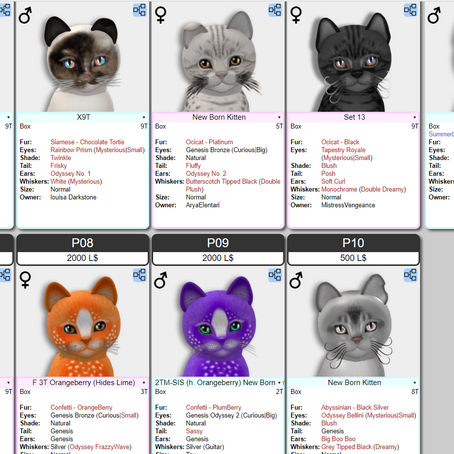The image size is (454, 454).
Task: Click Tapestry Royale eyes value
Action: (x=347, y=154)
